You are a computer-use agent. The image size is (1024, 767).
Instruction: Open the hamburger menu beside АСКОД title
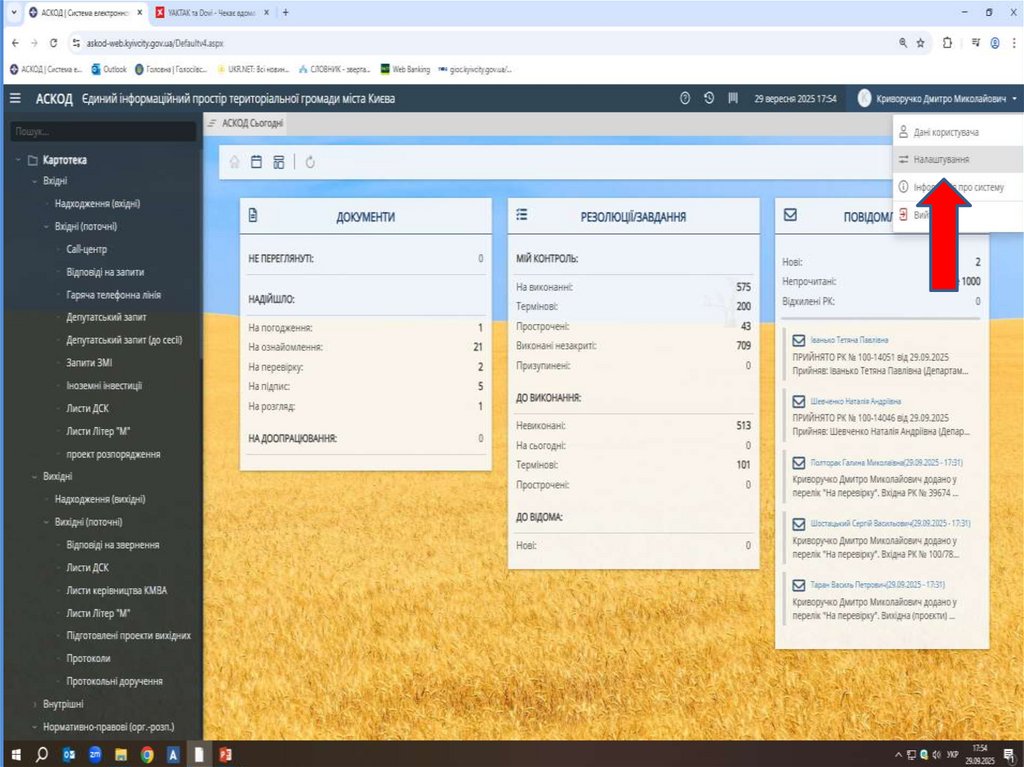click(15, 98)
